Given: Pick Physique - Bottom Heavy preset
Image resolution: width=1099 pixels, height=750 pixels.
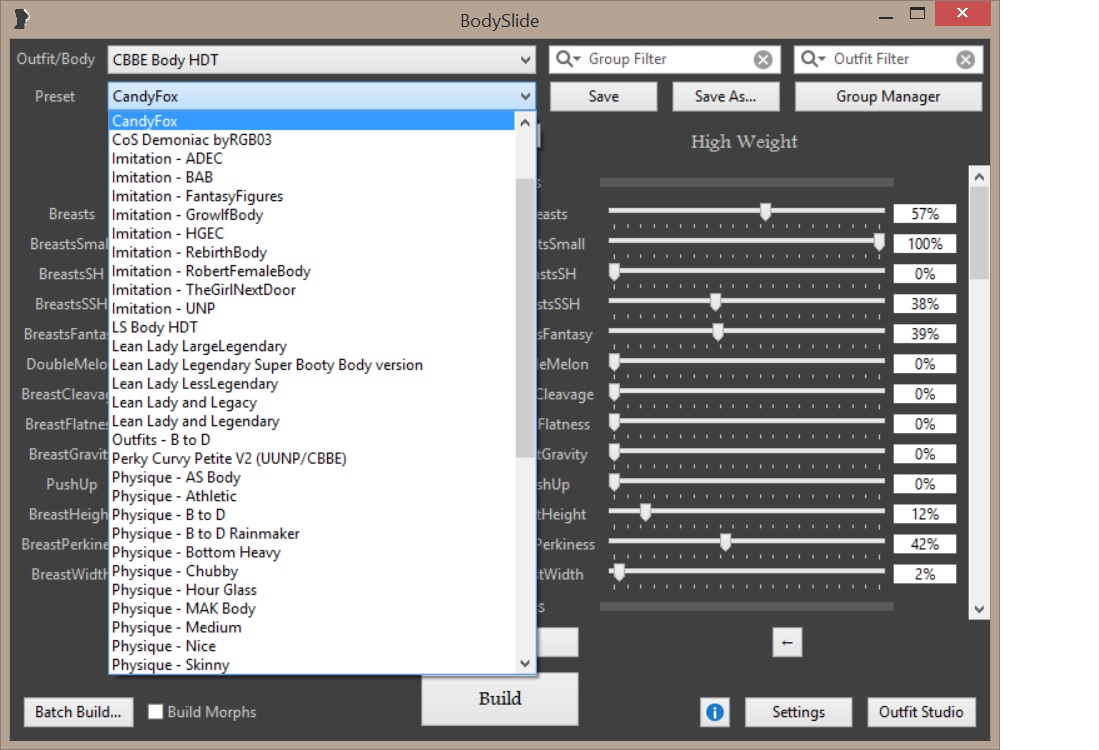Looking at the screenshot, I should tap(312, 552).
